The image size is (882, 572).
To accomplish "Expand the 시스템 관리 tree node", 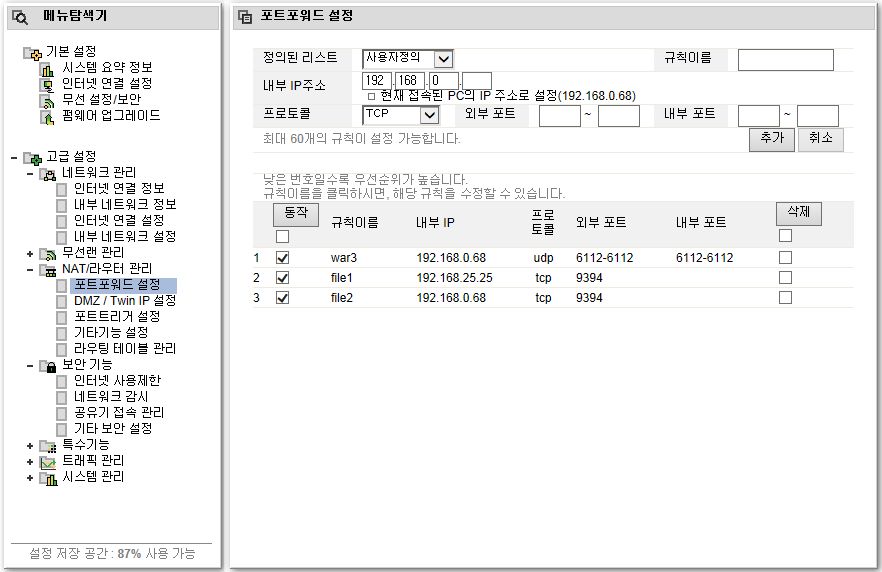I will (x=30, y=479).
